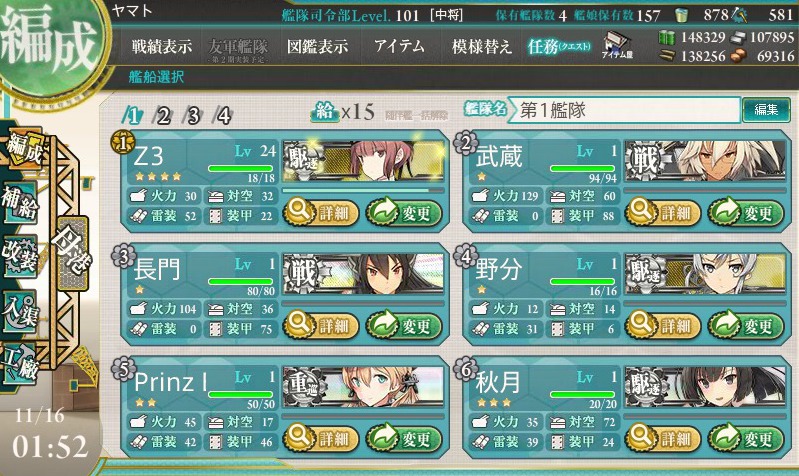Viewport: 799px width, 476px height.
Task: Return to 母港 home port icon
Action: (x=72, y=252)
